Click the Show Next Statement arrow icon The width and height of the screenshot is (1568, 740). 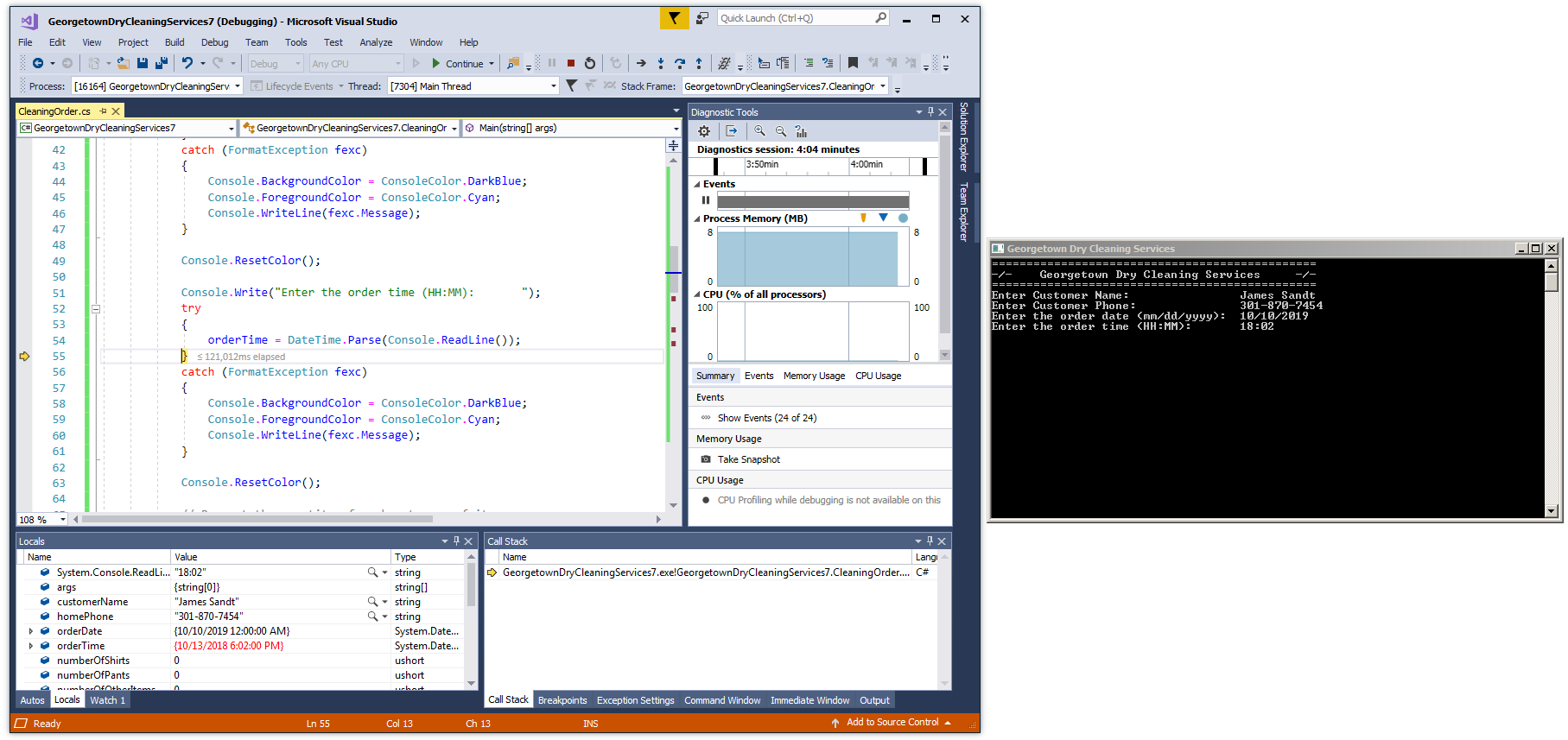[x=641, y=63]
